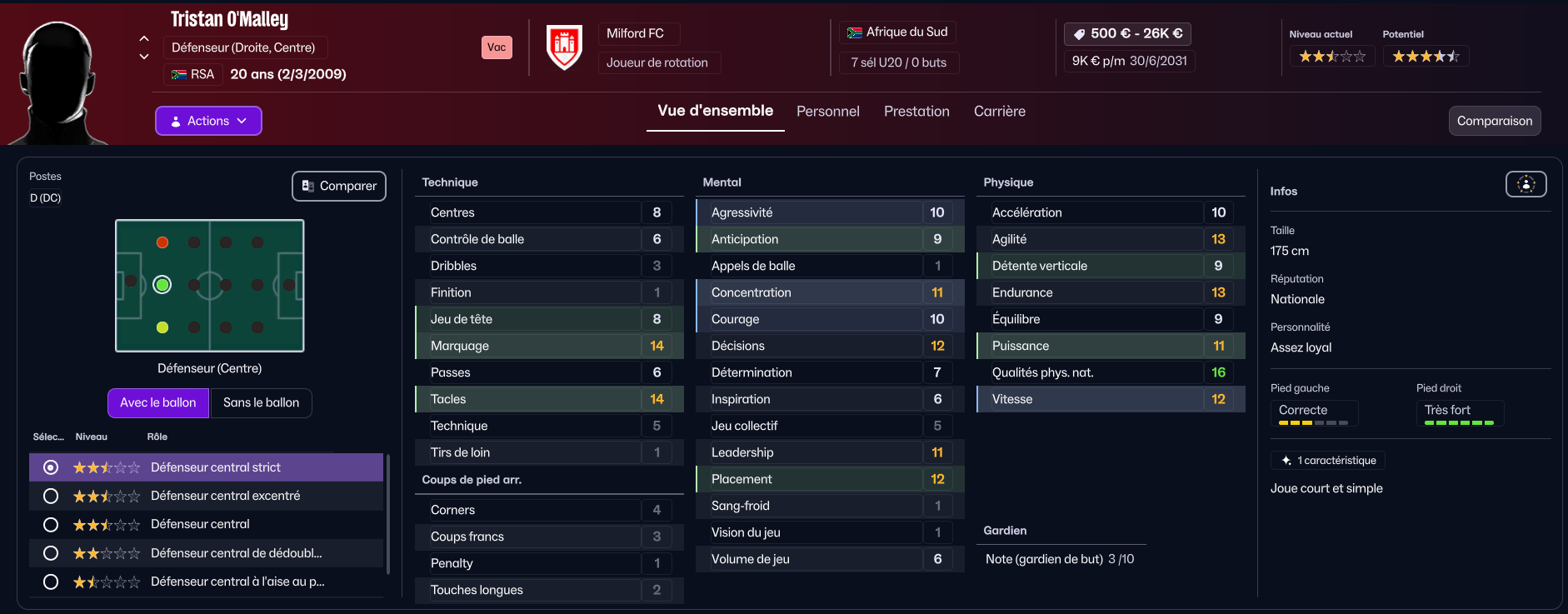Click the sparkle icon beside 1 caractéristique
The image size is (1568, 614).
coord(1286,460)
